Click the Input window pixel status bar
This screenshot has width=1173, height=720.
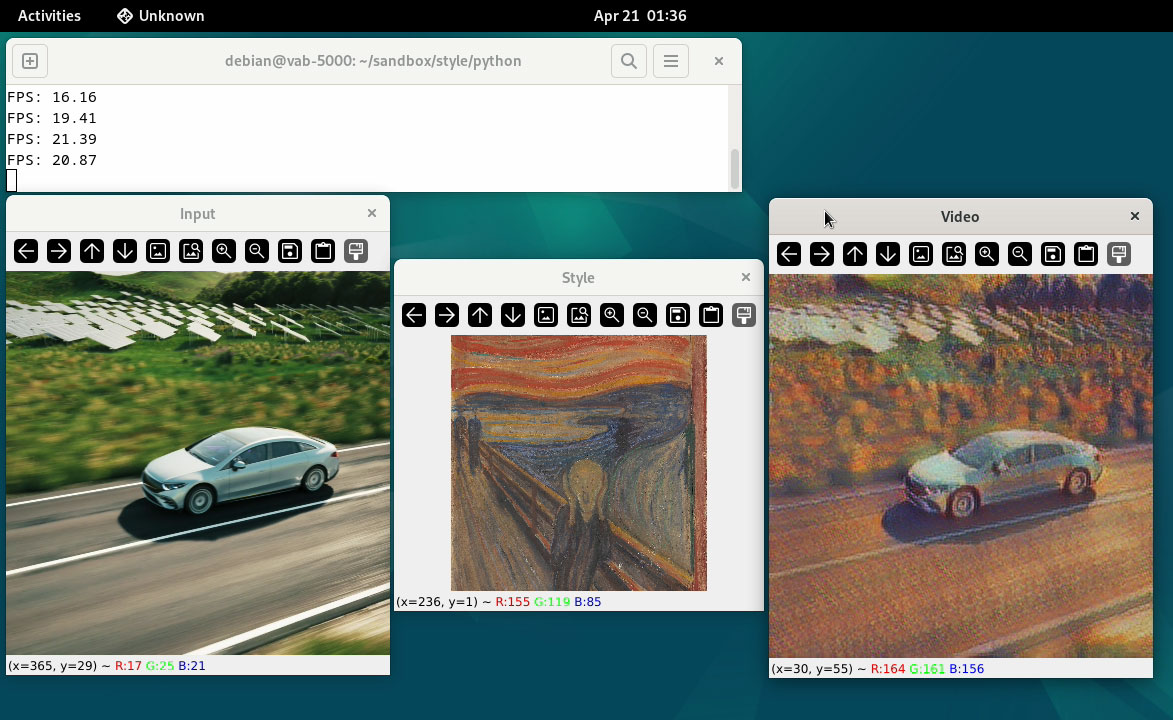(x=197, y=665)
